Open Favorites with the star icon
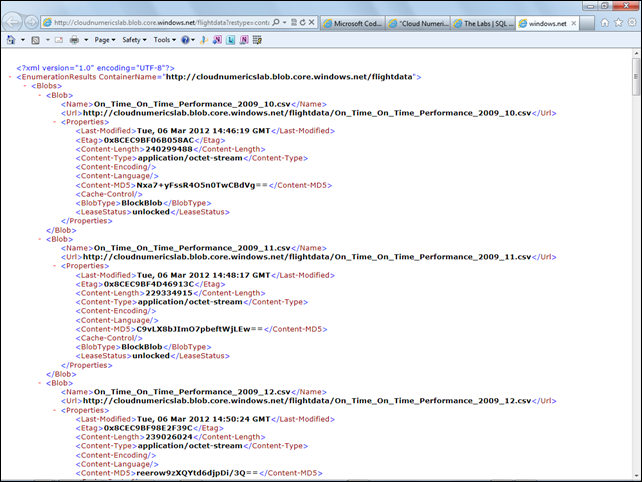This screenshot has height=482, width=642. pyautogui.click(x=618, y=23)
